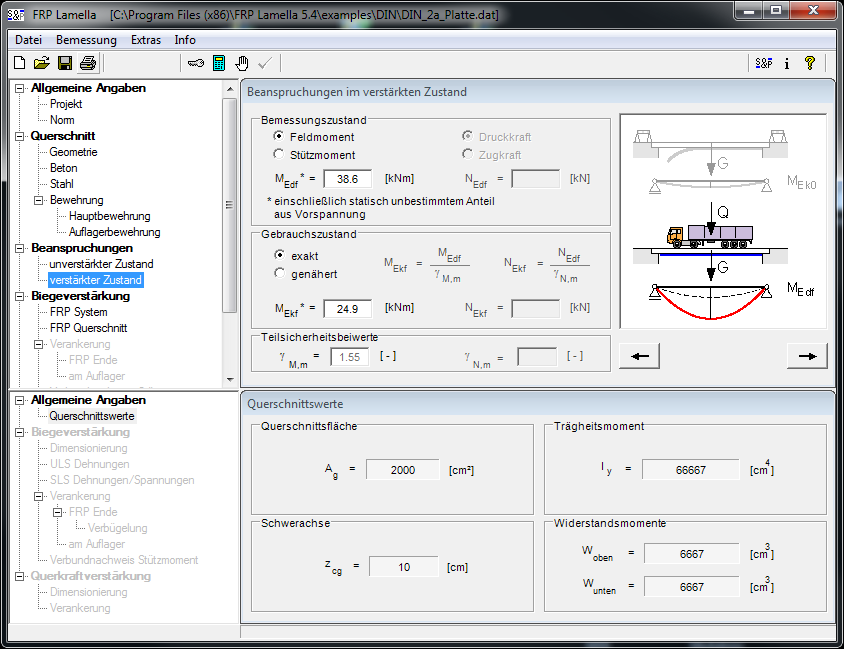Click the key icon in the toolbar
844x649 pixels.
[x=195, y=63]
